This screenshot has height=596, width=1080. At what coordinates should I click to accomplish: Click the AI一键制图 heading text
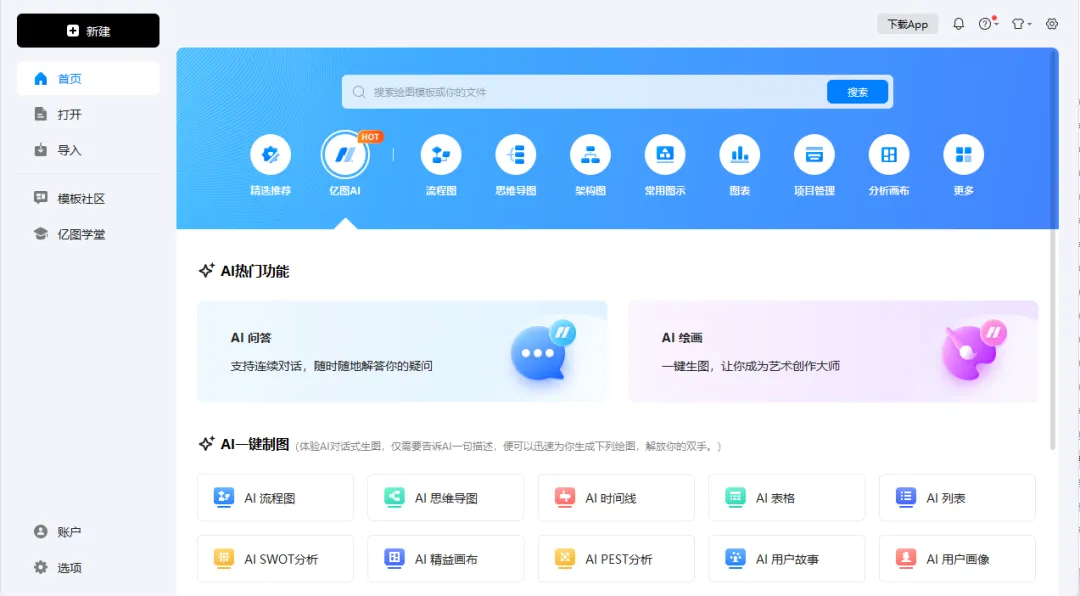pos(255,444)
